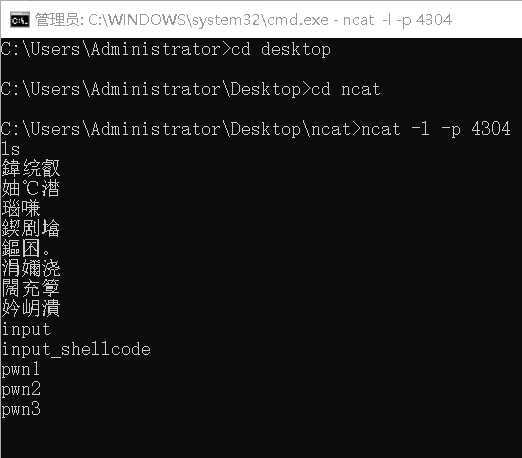Image resolution: width=522 pixels, height=458 pixels.
Task: Click the third garbled two-character line
Action: point(21,209)
